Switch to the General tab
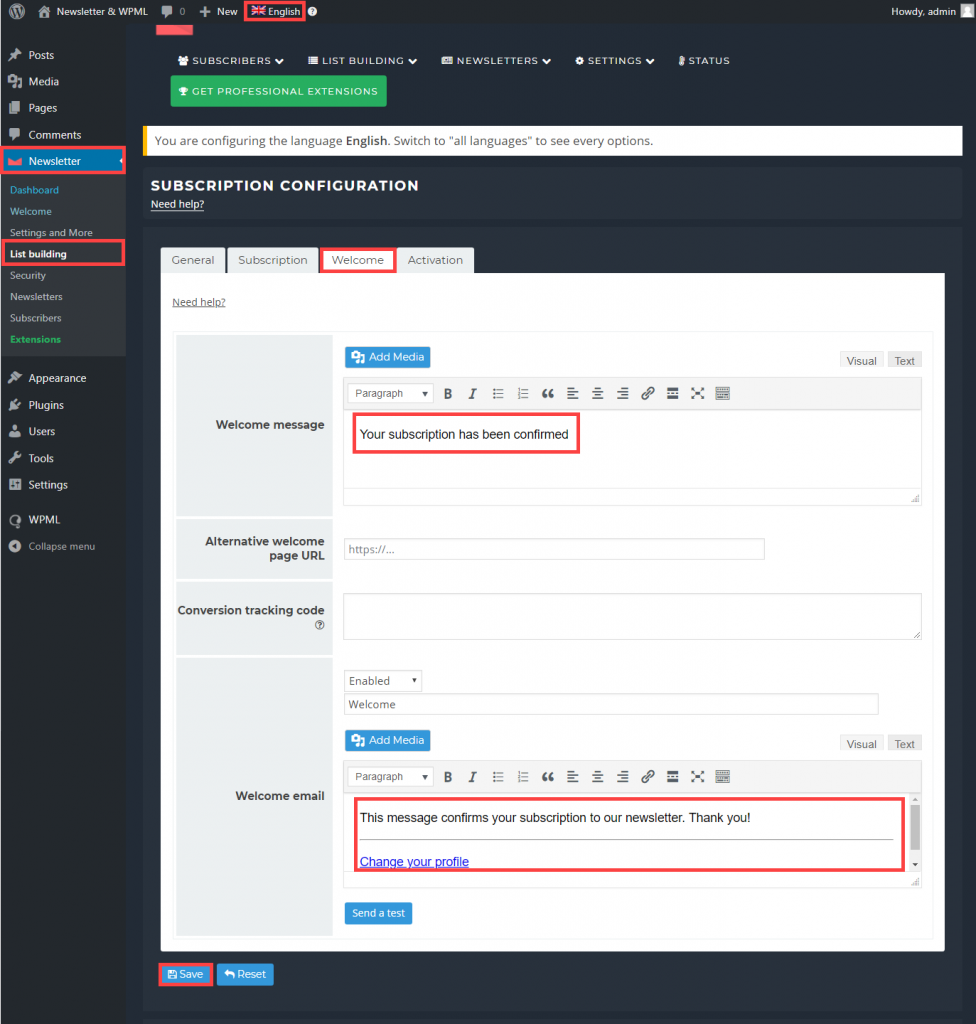The width and height of the screenshot is (976, 1024). click(193, 260)
